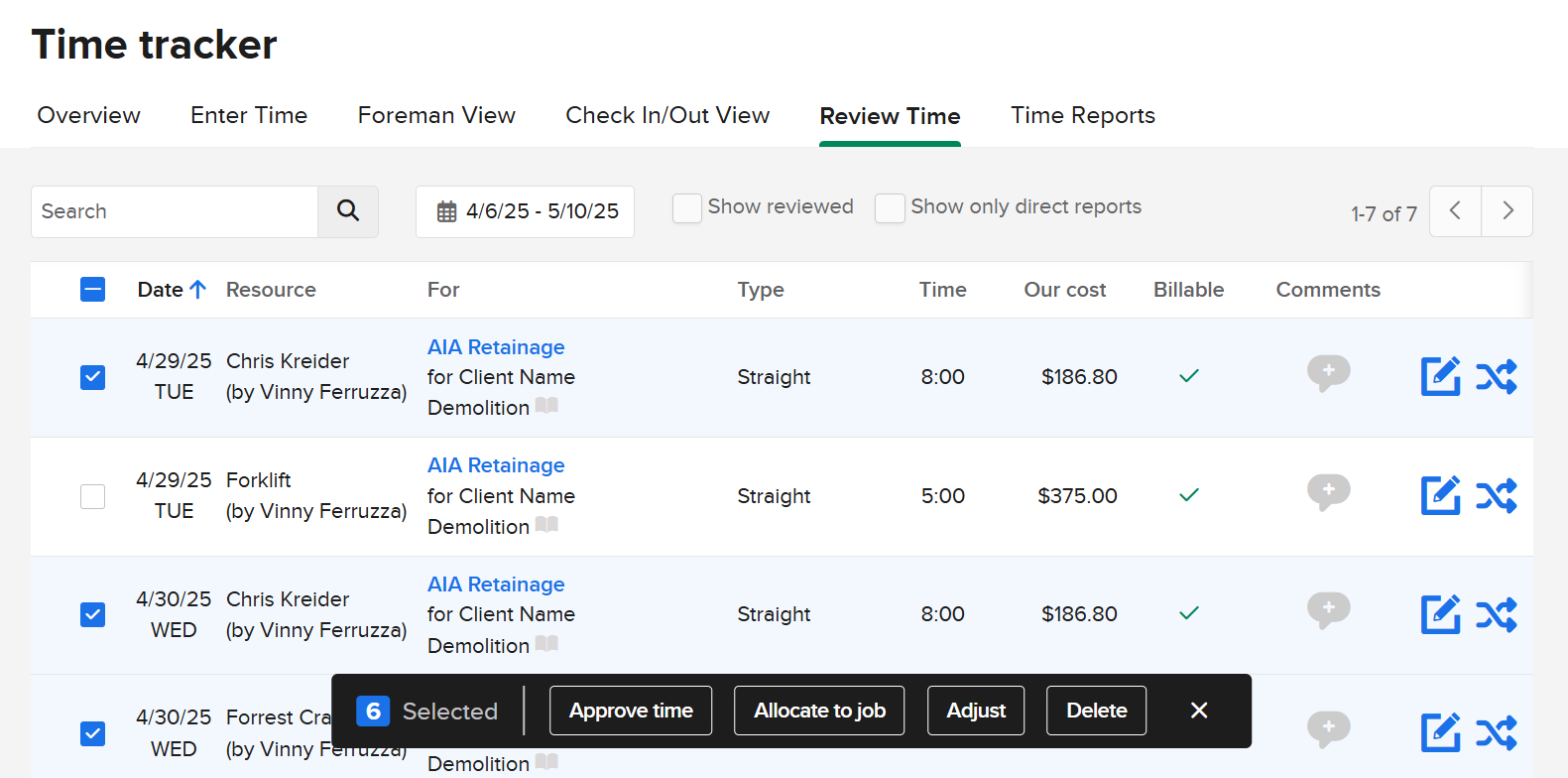This screenshot has height=778, width=1568.
Task: Open edit icon for Forklift entry
Action: click(x=1440, y=495)
